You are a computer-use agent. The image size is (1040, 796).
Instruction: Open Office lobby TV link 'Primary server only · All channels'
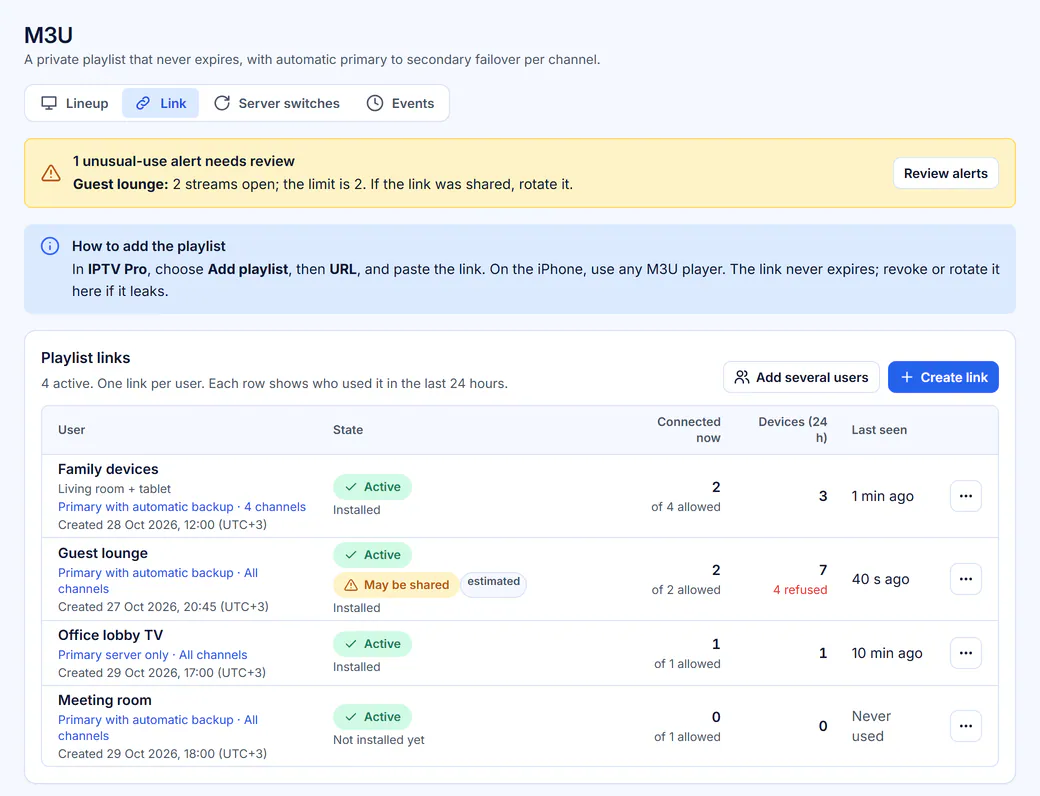click(153, 655)
